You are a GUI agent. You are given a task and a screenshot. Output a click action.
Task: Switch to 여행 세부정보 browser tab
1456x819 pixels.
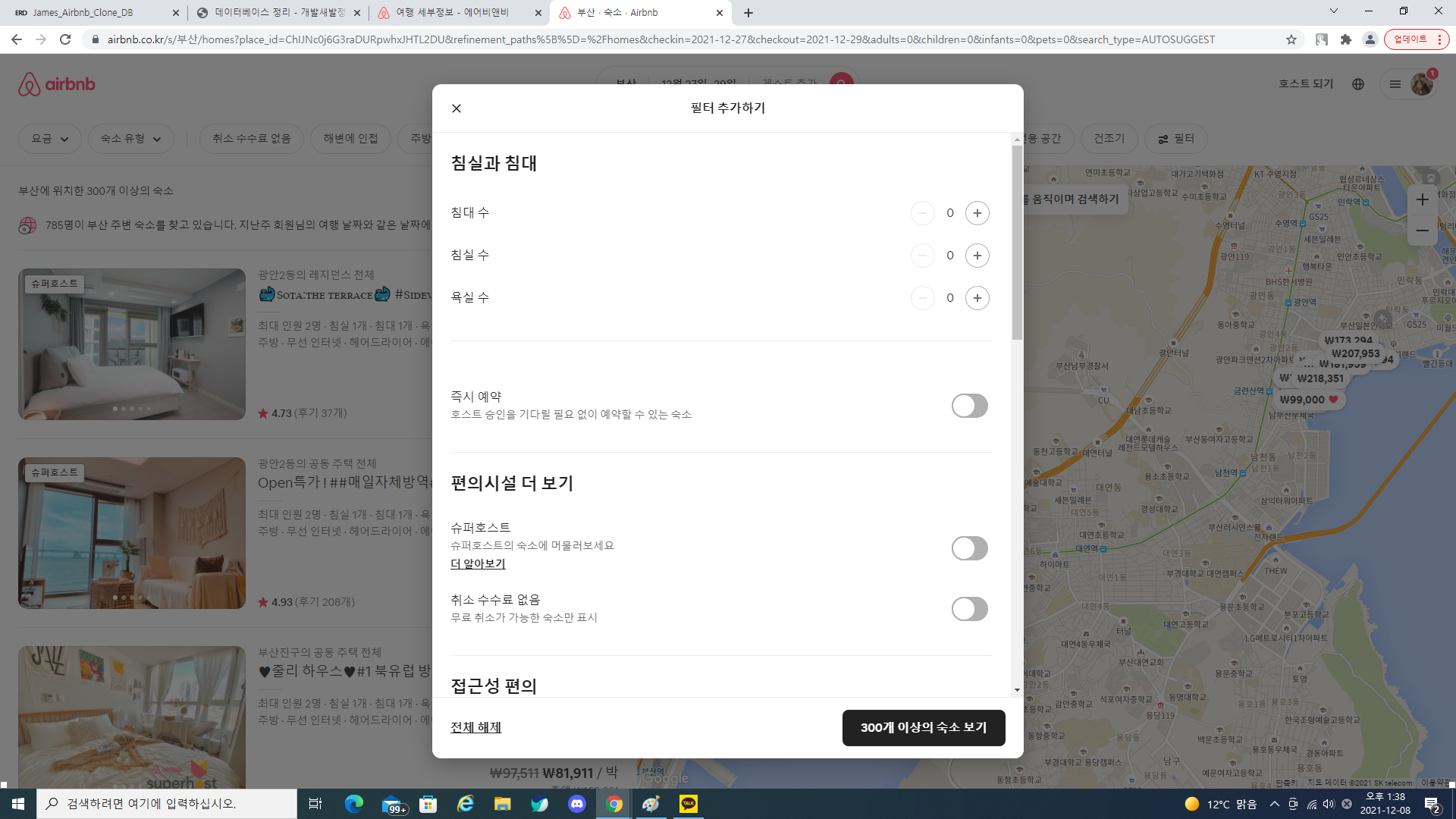tap(452, 13)
